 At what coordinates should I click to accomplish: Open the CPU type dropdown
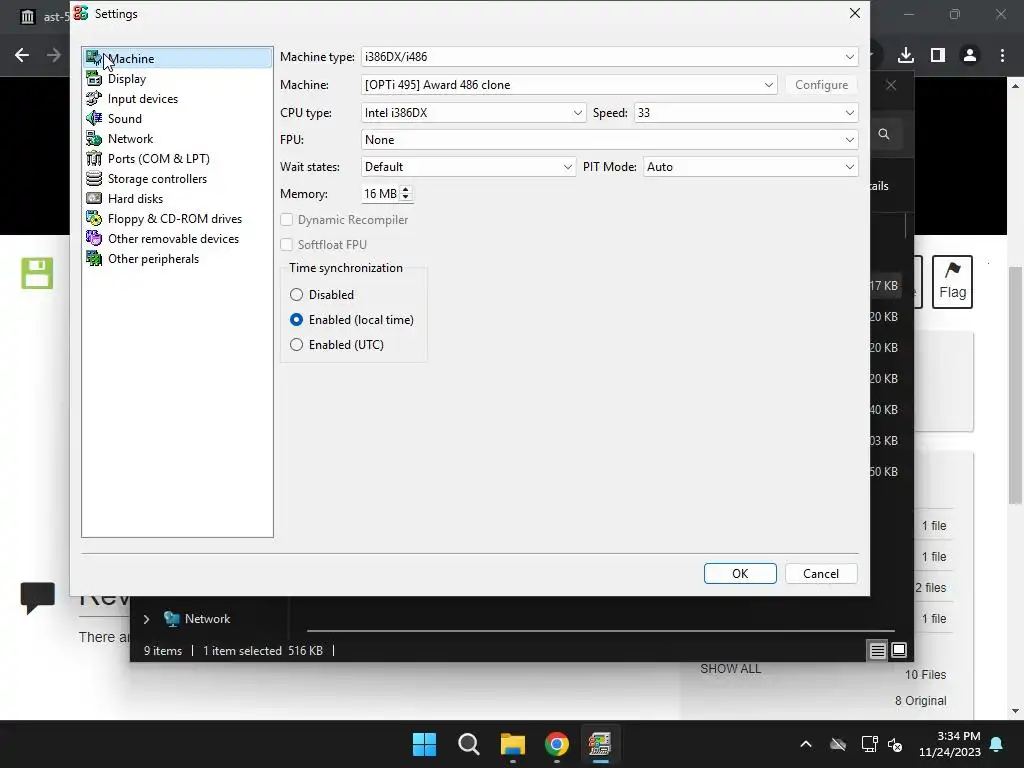tap(473, 112)
